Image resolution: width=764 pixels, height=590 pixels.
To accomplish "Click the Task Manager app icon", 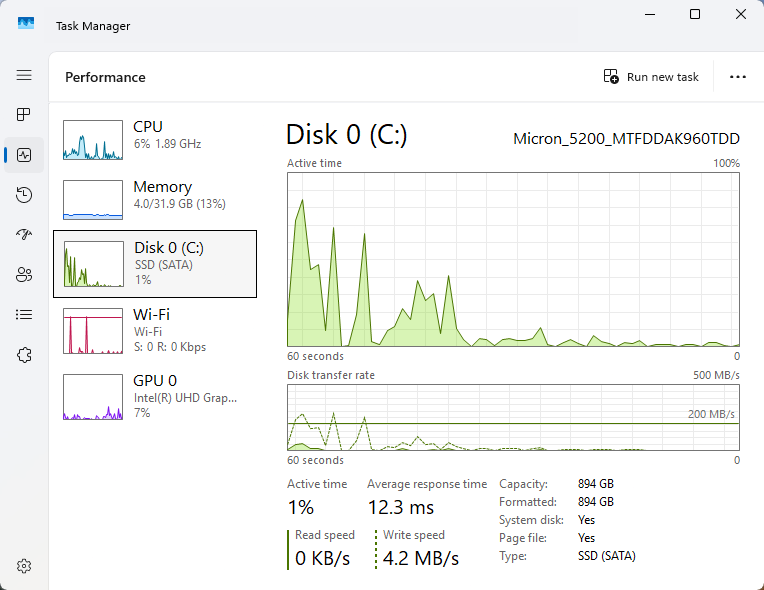I will [x=26, y=23].
